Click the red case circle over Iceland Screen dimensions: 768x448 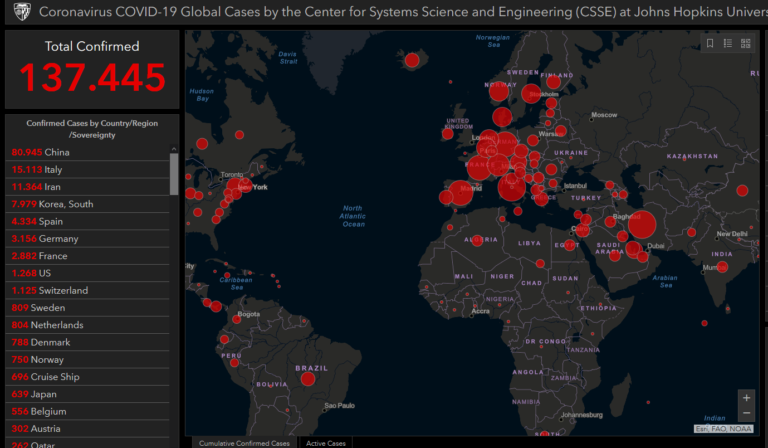tap(412, 60)
